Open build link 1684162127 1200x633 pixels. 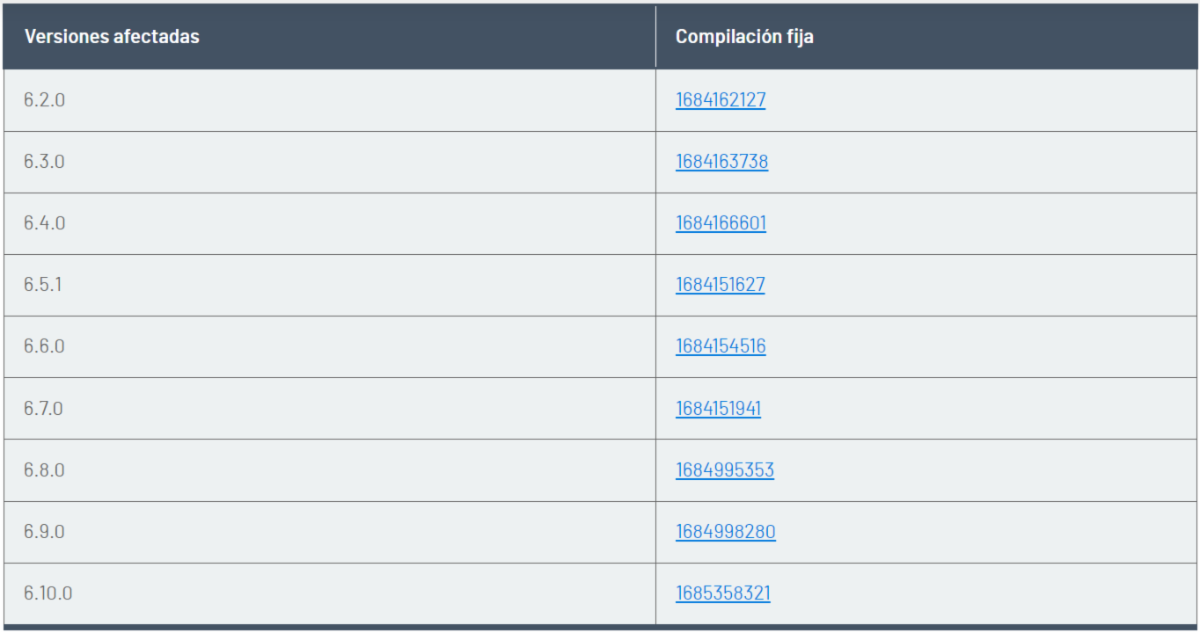click(720, 100)
